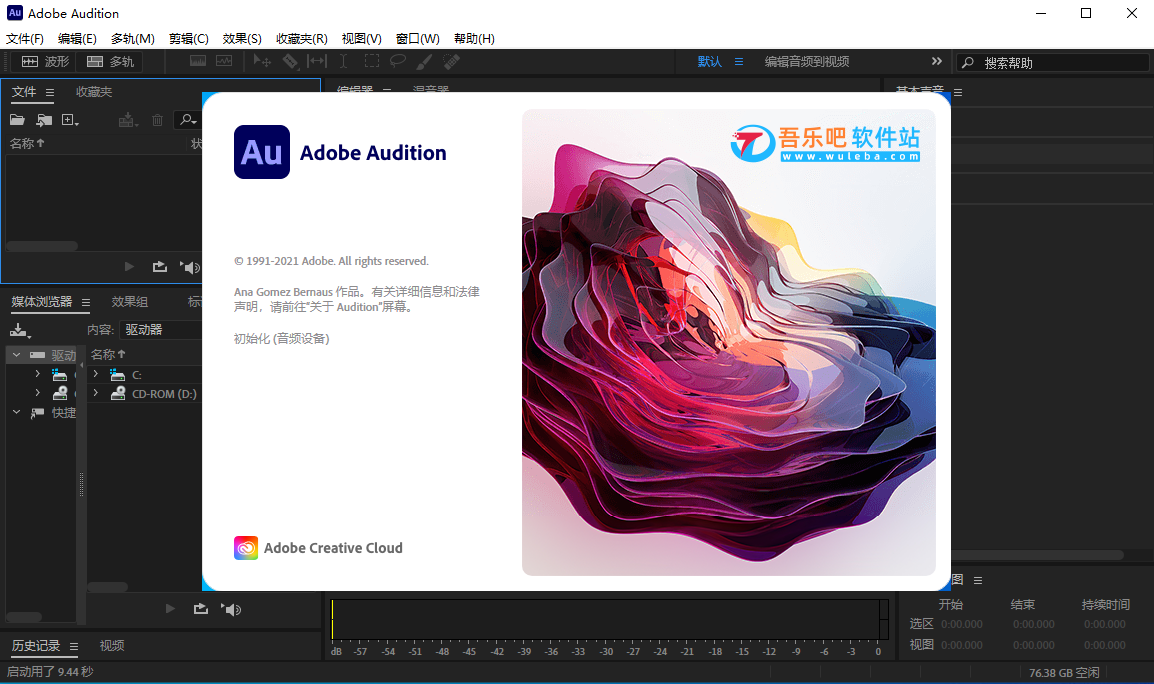Image resolution: width=1154 pixels, height=684 pixels.
Task: Select the Paintbrush Selection tool
Action: [x=425, y=61]
